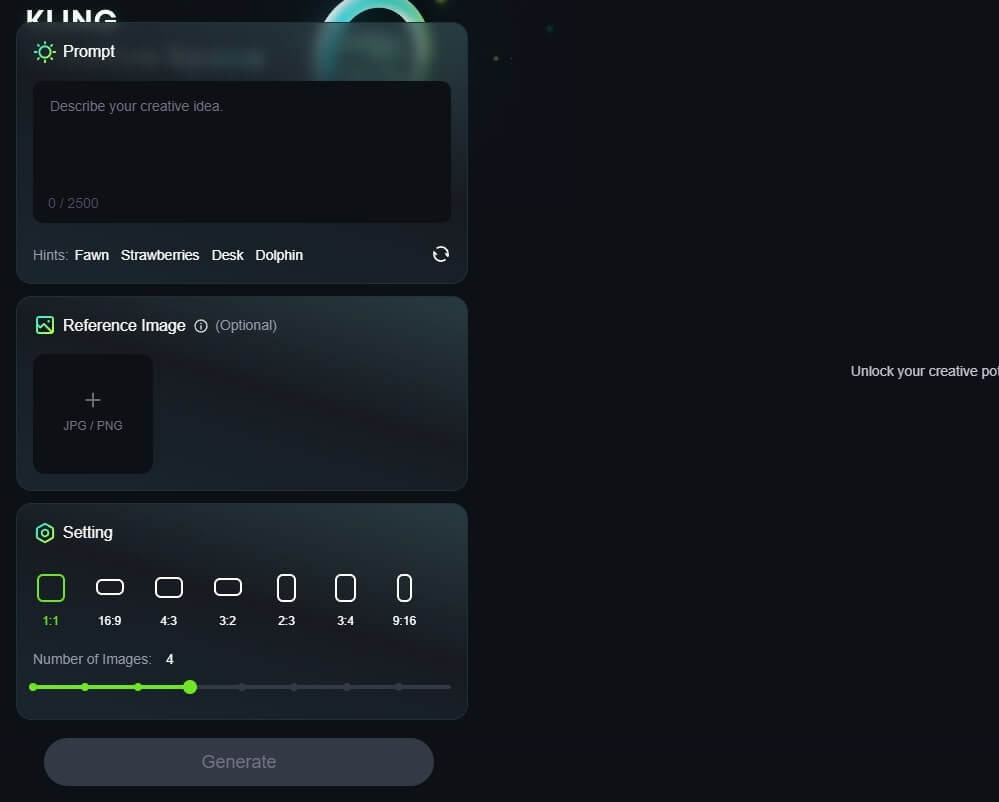Click the refresh hints icon

[441, 255]
